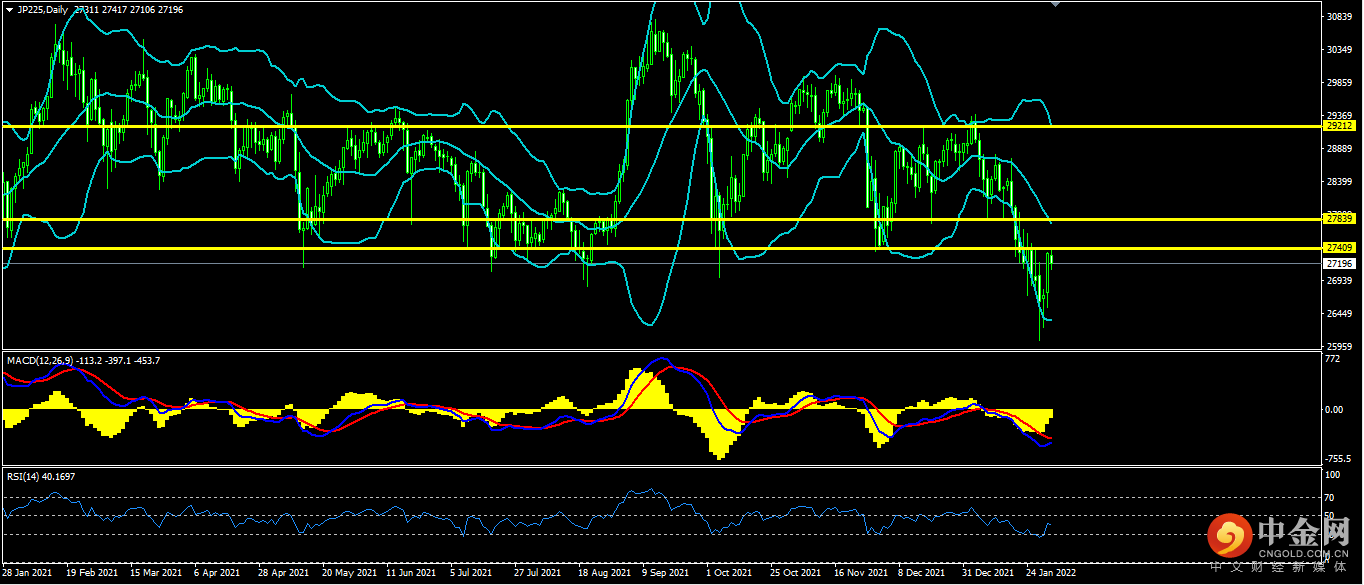The height and width of the screenshot is (585, 1364).
Task: Click the 29859 price scale value
Action: [x=1338, y=83]
